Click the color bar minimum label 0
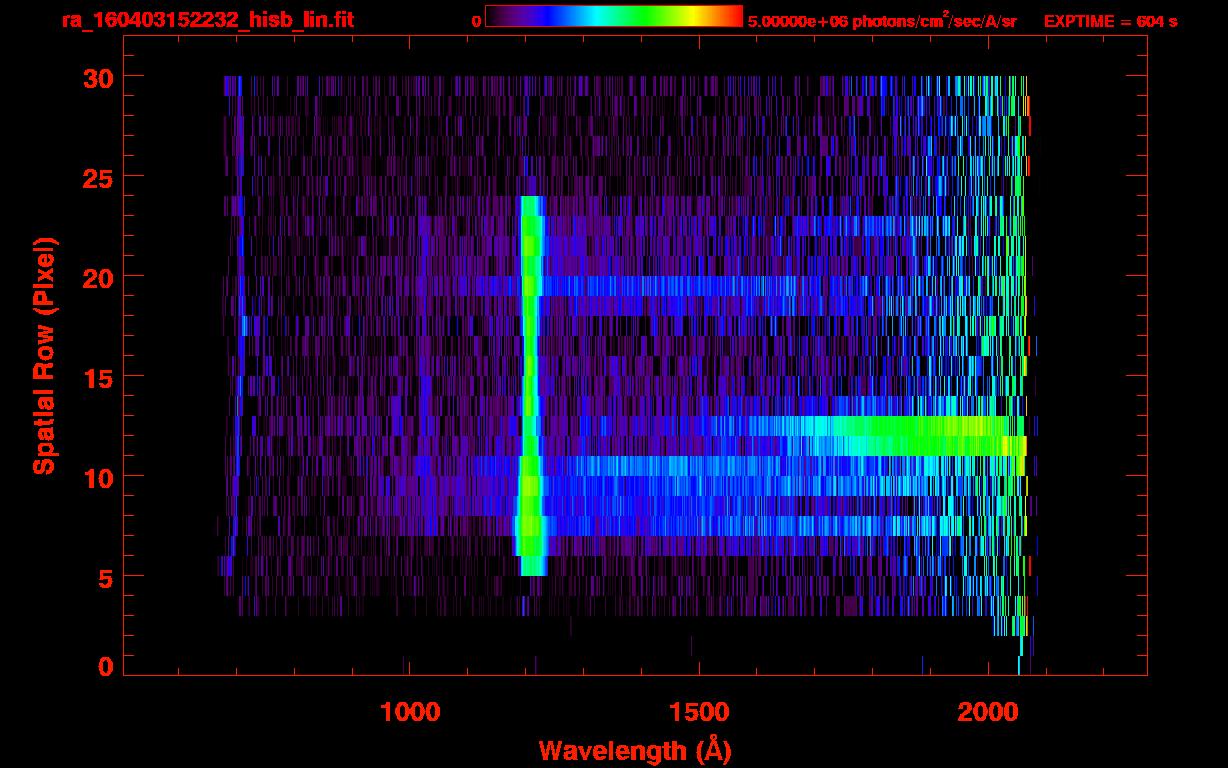The height and width of the screenshot is (768, 1228). tap(476, 21)
